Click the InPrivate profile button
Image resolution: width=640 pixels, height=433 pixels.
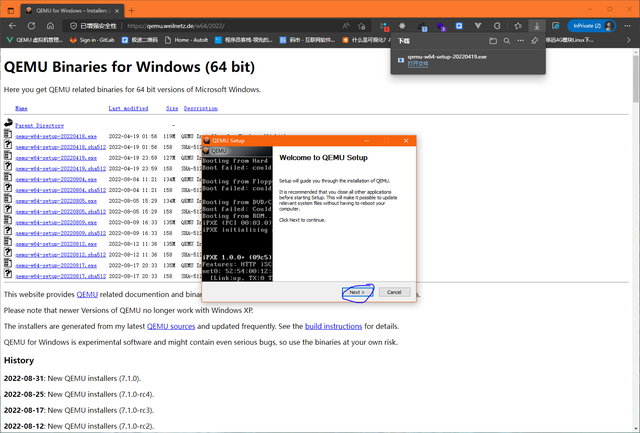[x=591, y=26]
